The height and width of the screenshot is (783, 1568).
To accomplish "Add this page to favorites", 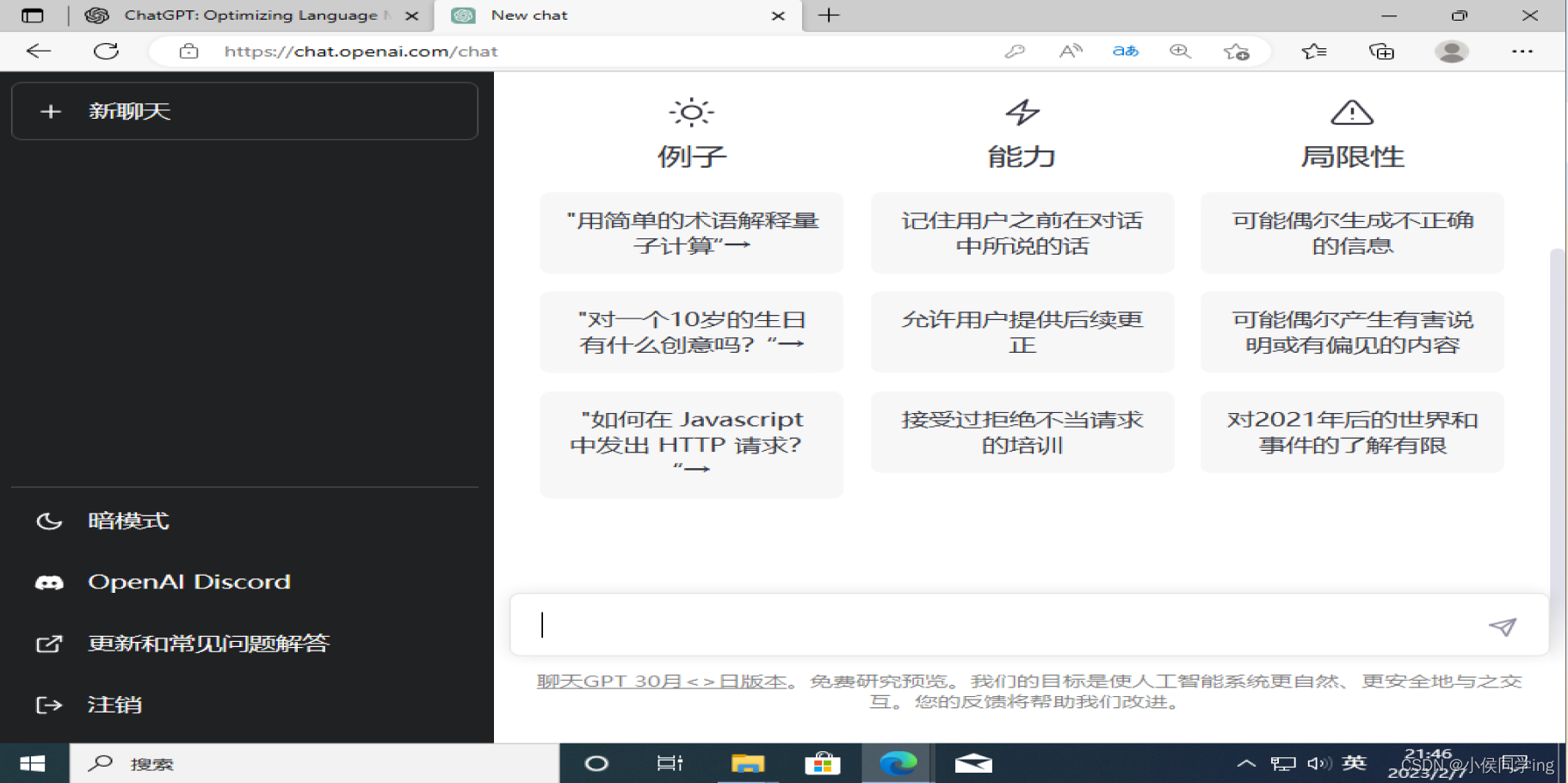I will 1236,52.
